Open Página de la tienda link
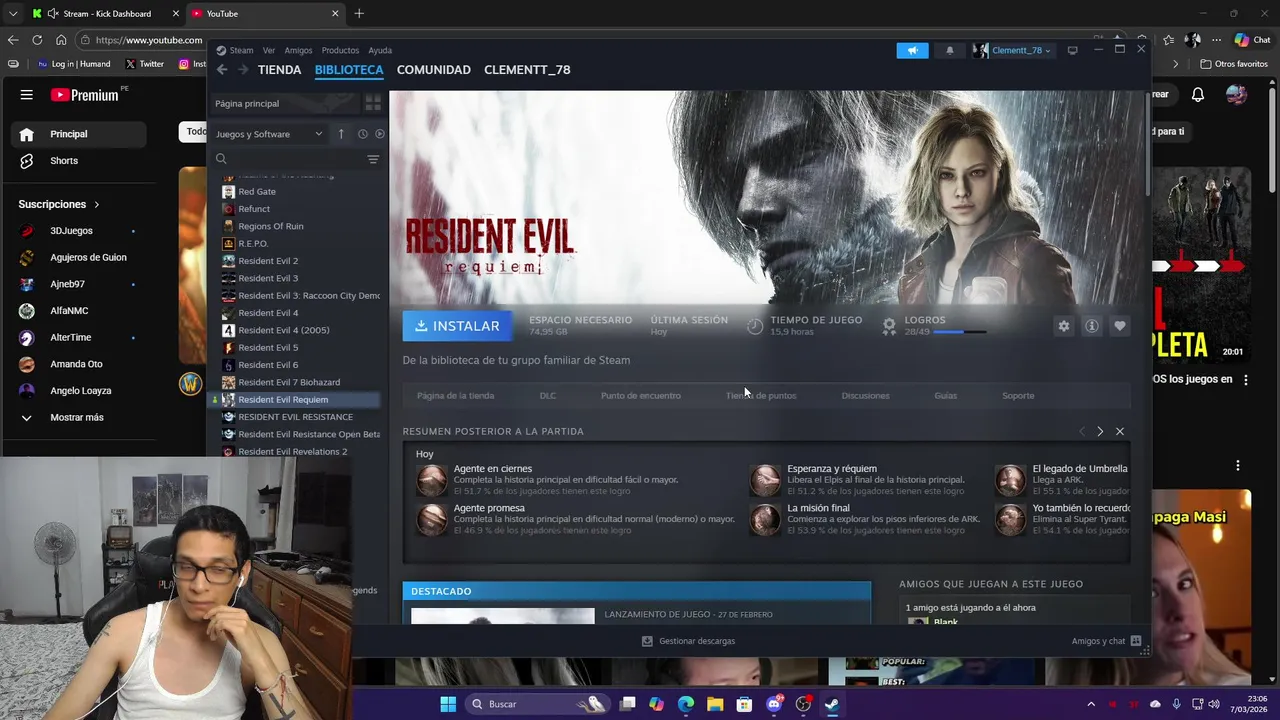This screenshot has width=1280, height=720. [455, 396]
